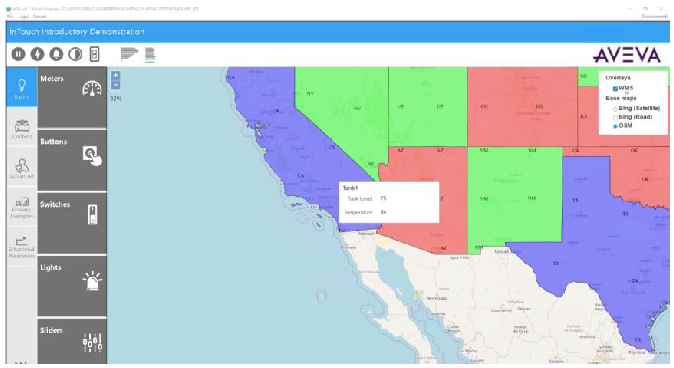
Task: Open the Lights tile
Action: coord(72,286)
